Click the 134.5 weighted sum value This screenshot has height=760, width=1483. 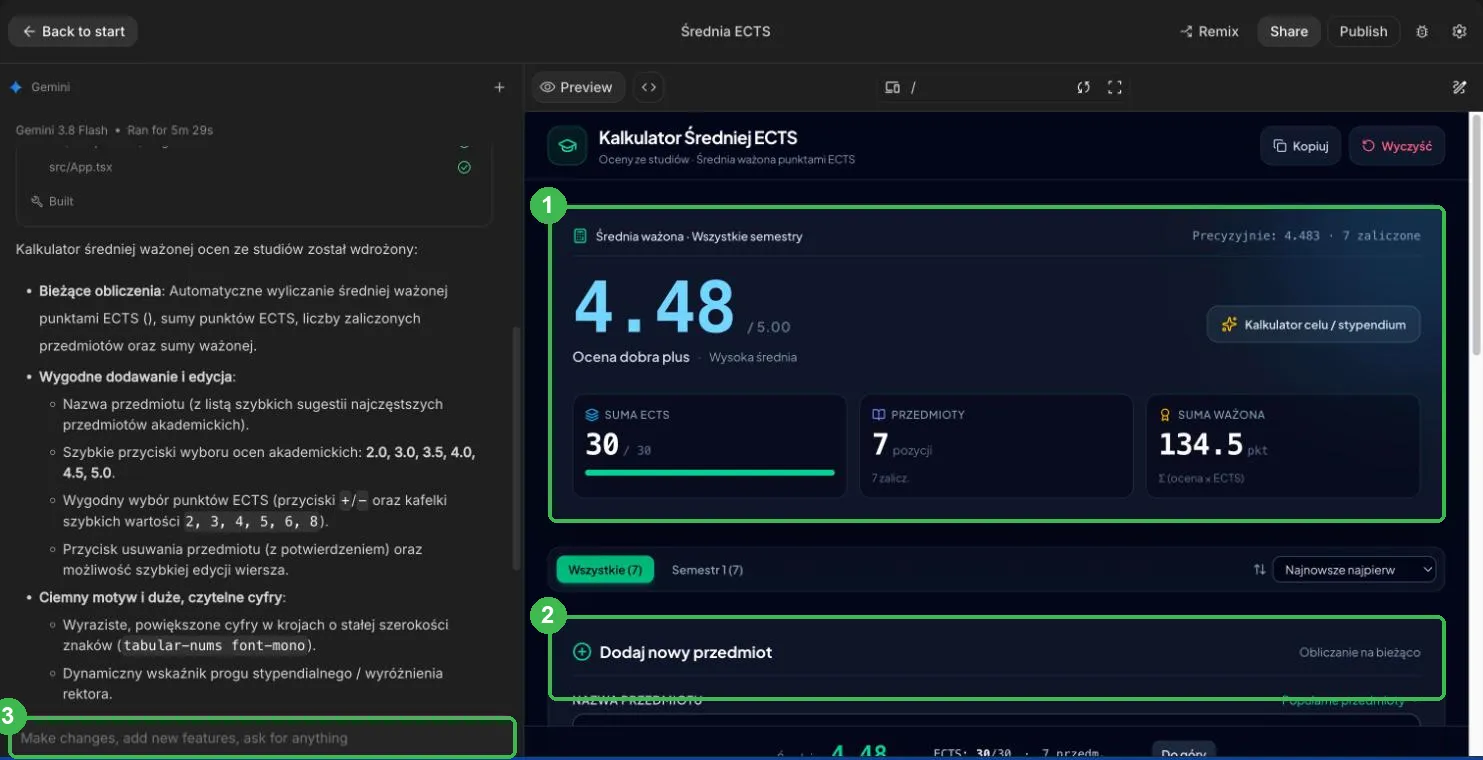click(1201, 444)
